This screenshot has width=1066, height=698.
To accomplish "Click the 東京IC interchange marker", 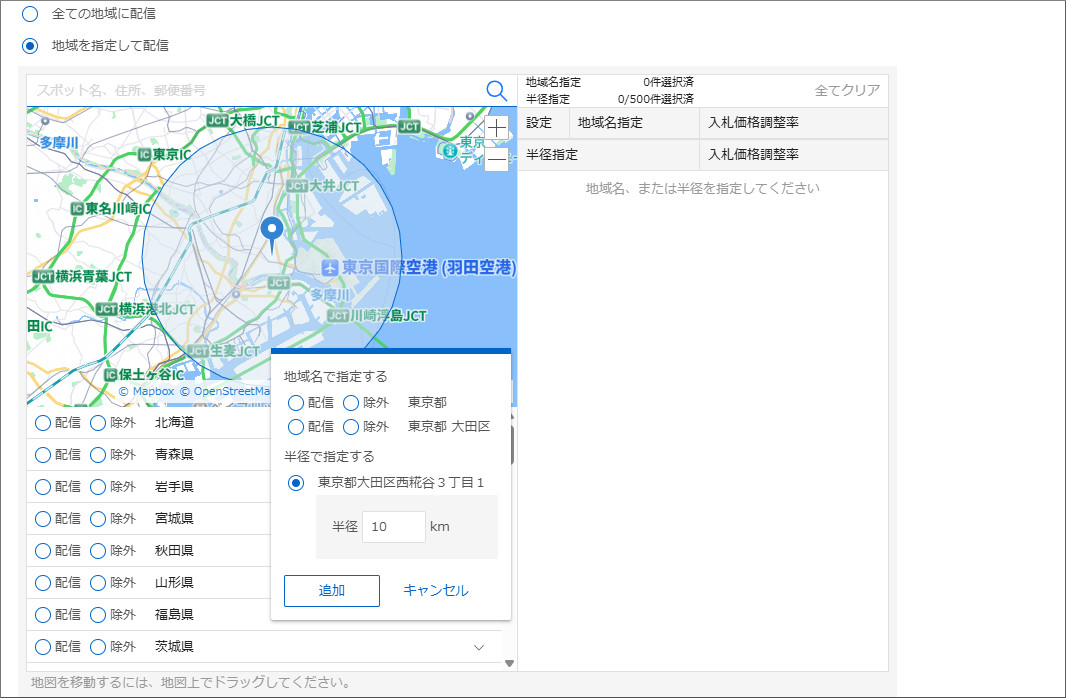I will [143, 154].
